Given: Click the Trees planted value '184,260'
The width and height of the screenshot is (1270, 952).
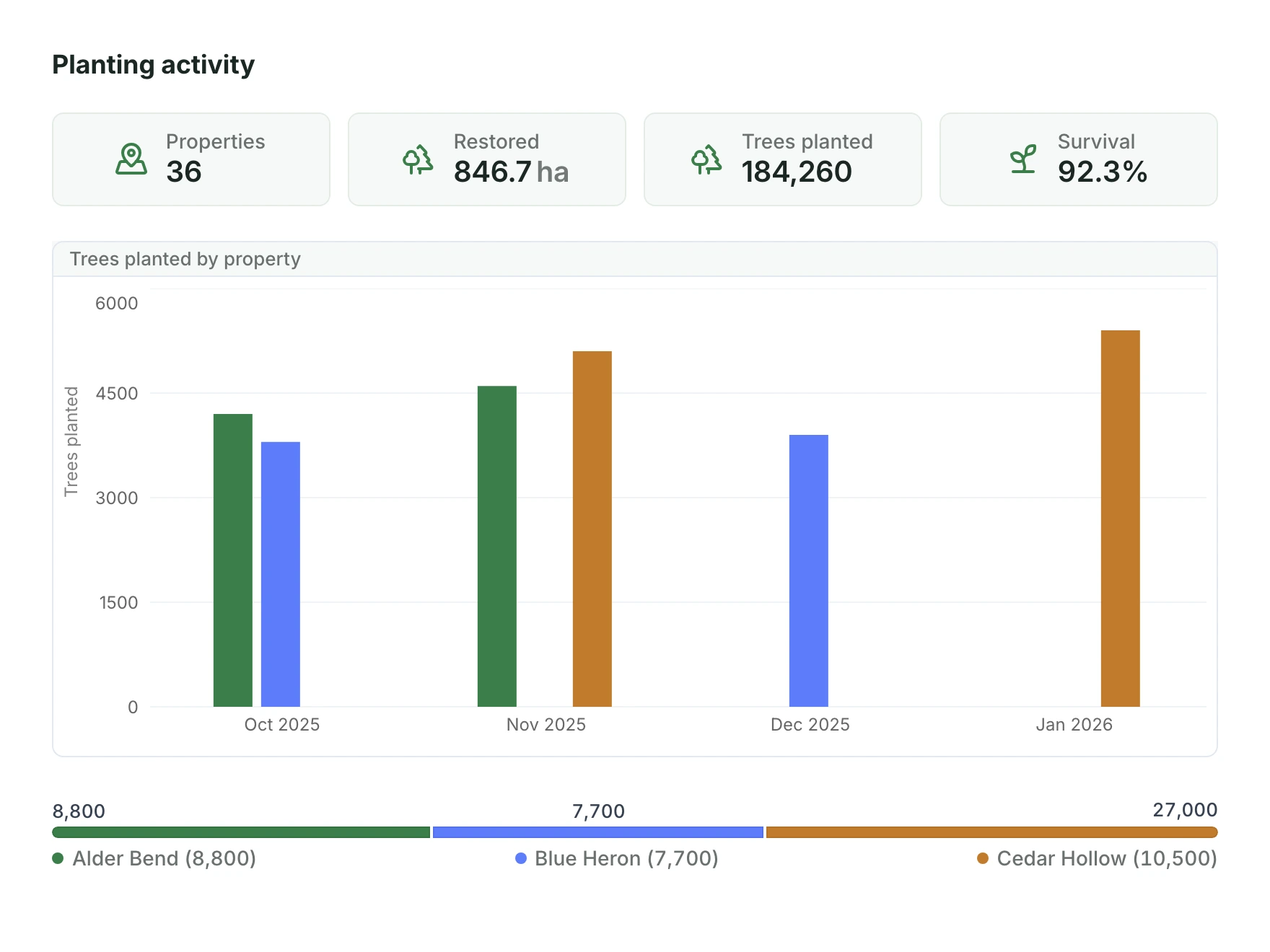Looking at the screenshot, I should point(797,172).
